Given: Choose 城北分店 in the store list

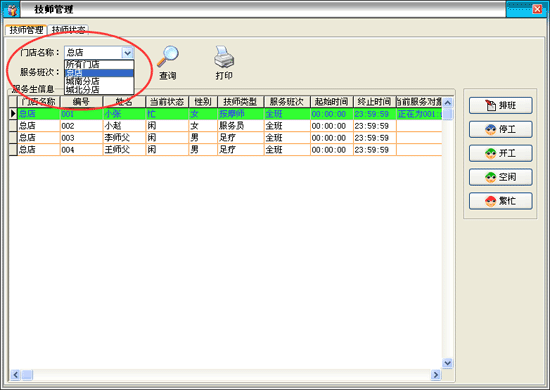Looking at the screenshot, I should click(x=99, y=89).
